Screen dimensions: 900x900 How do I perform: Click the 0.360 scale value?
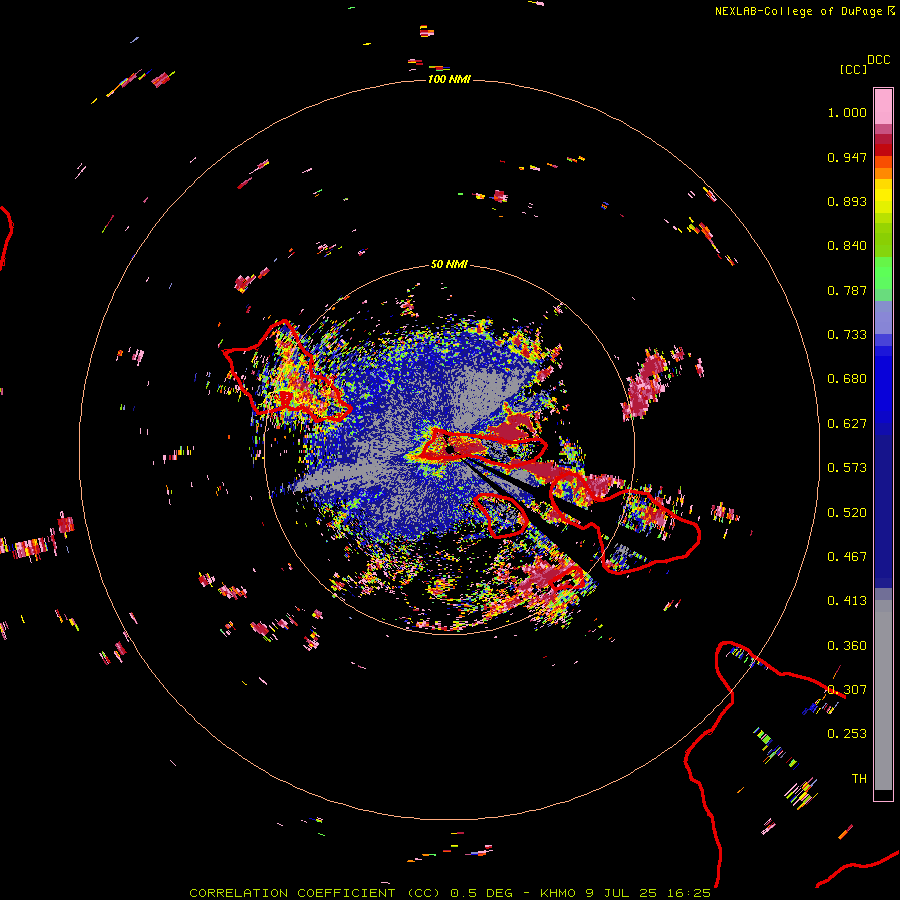coord(847,646)
